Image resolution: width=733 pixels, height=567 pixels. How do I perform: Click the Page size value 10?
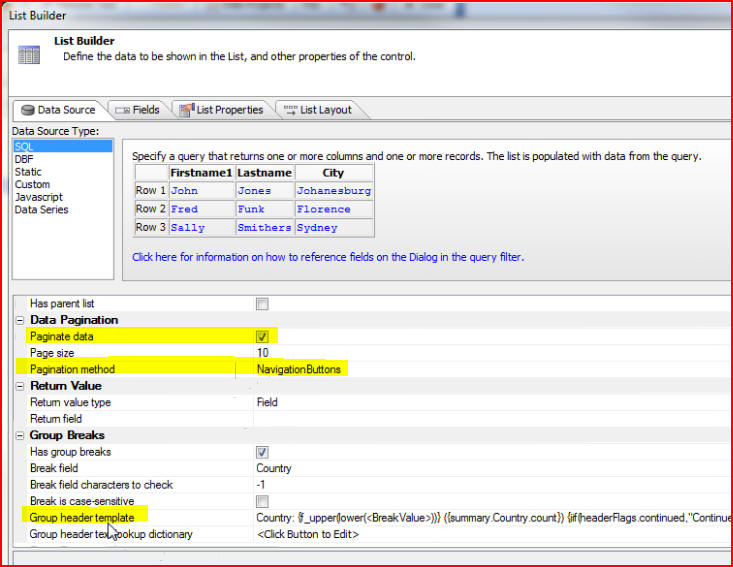click(263, 353)
